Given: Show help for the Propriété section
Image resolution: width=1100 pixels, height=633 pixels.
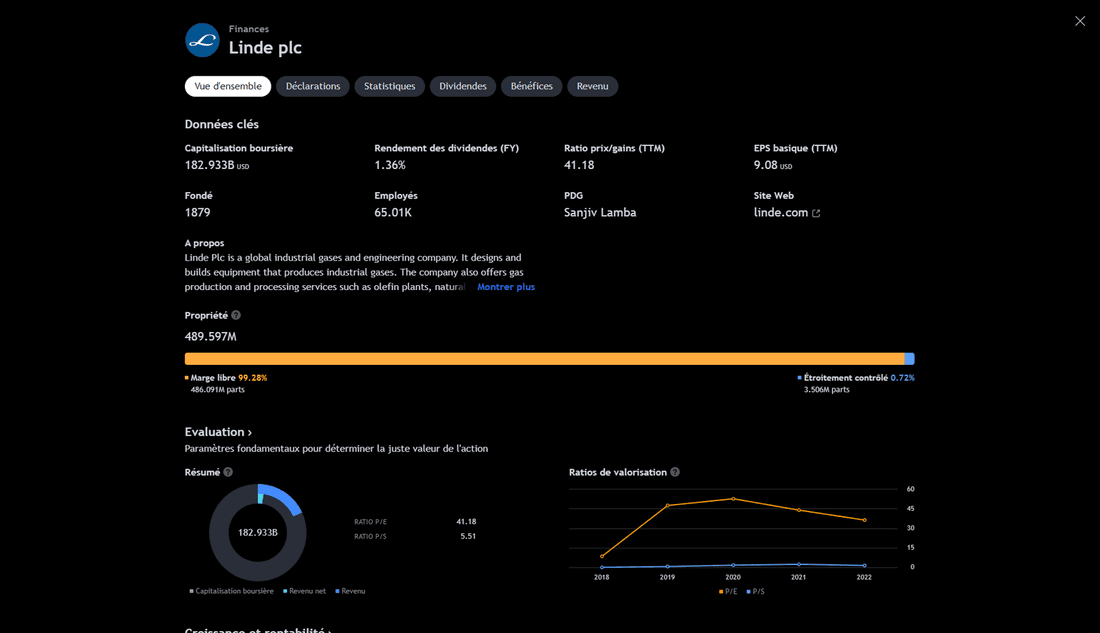Looking at the screenshot, I should click(x=236, y=315).
